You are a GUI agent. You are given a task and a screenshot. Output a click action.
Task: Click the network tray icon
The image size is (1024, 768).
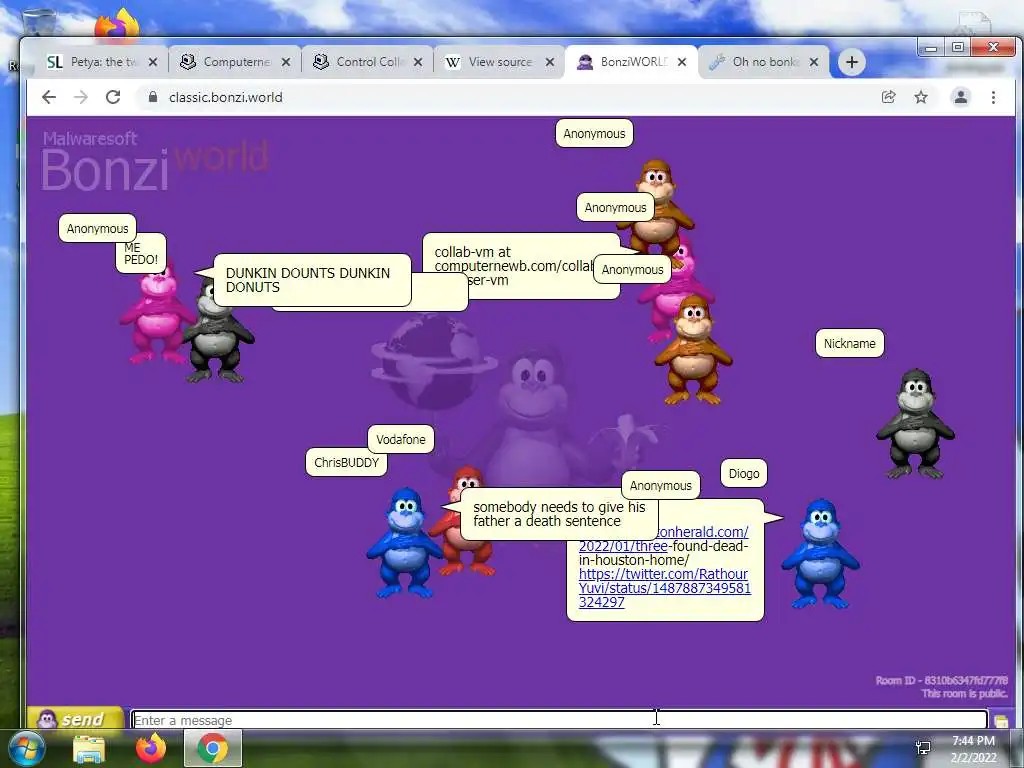923,749
